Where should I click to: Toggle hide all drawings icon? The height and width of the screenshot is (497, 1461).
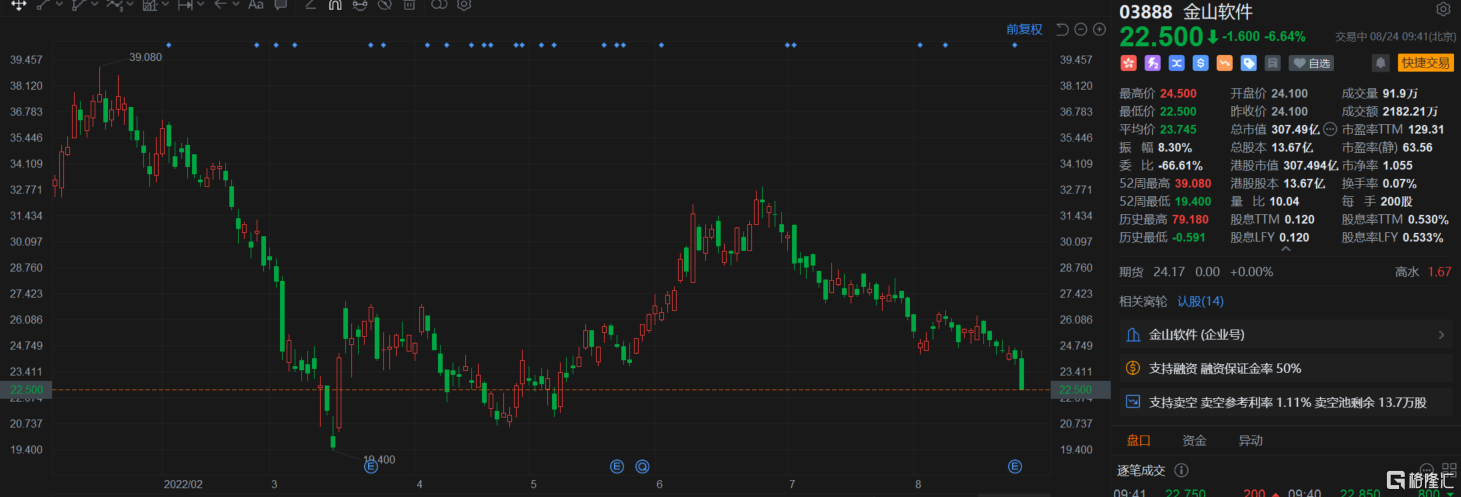384,5
